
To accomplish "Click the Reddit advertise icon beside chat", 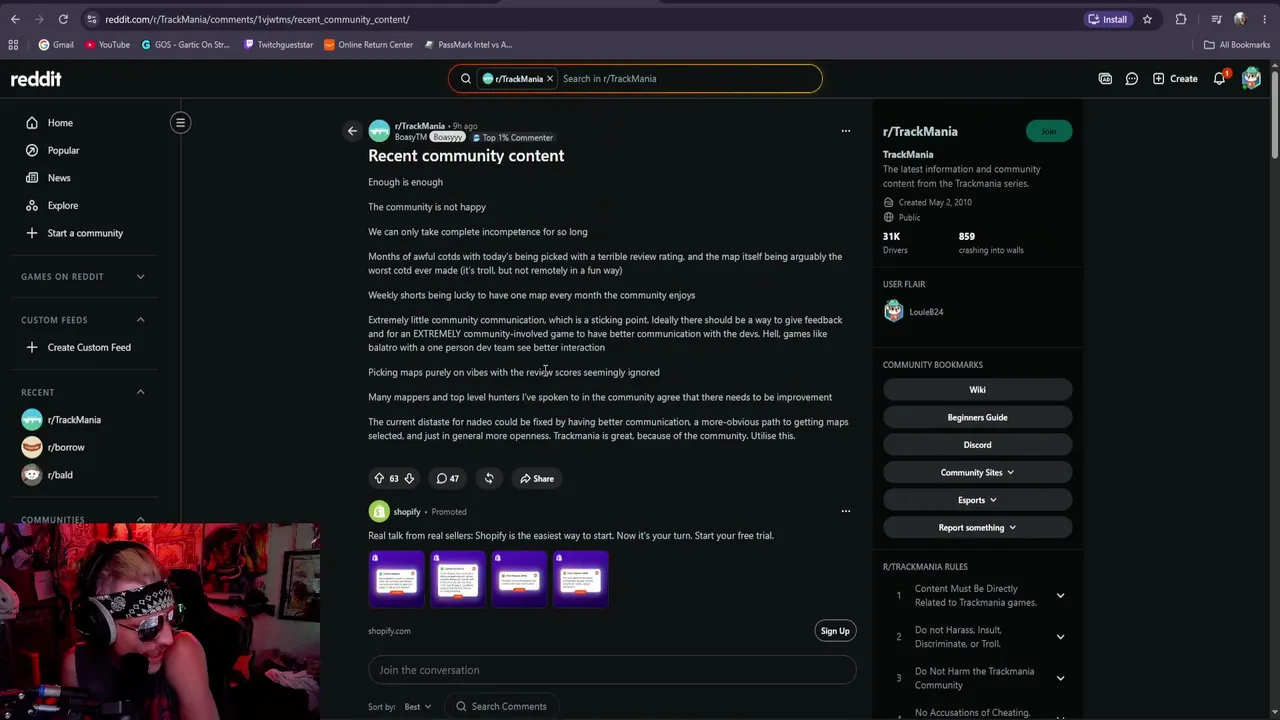I will (x=1105, y=79).
